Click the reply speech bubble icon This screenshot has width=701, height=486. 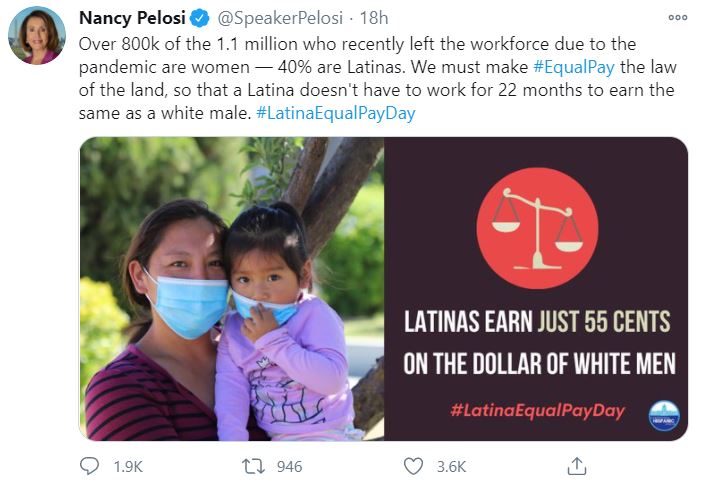click(90, 466)
